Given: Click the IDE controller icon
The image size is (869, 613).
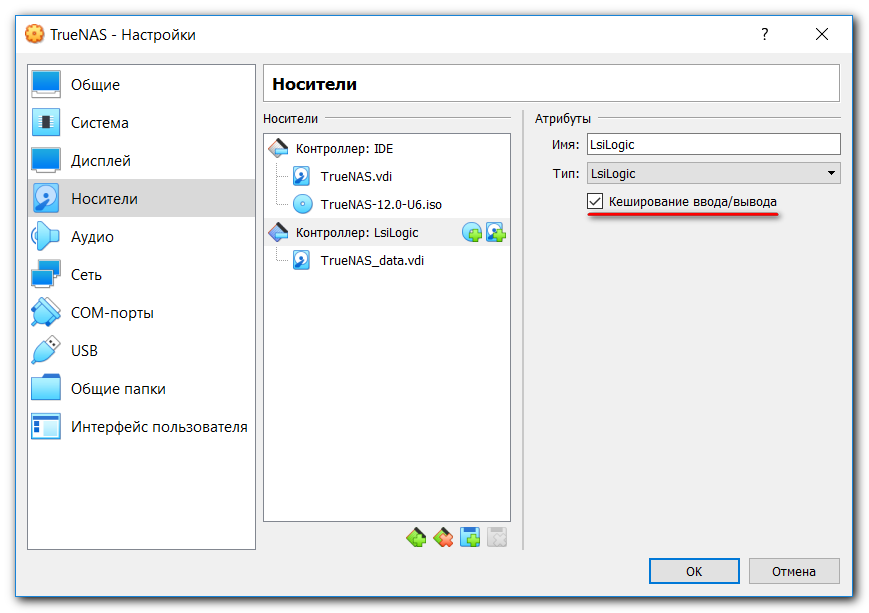Looking at the screenshot, I should (278, 148).
